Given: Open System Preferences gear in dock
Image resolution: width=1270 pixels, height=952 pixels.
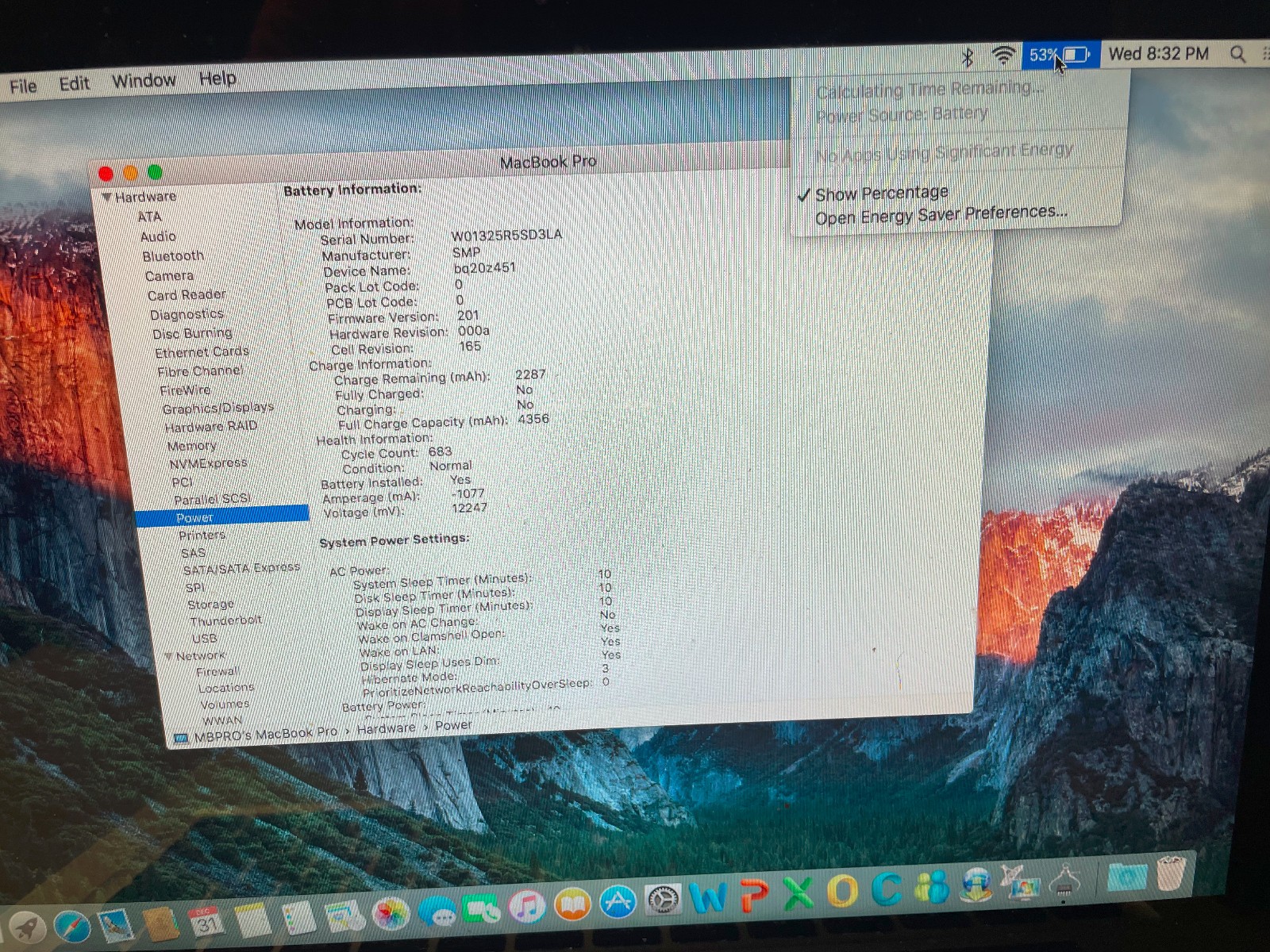Looking at the screenshot, I should coord(662,900).
